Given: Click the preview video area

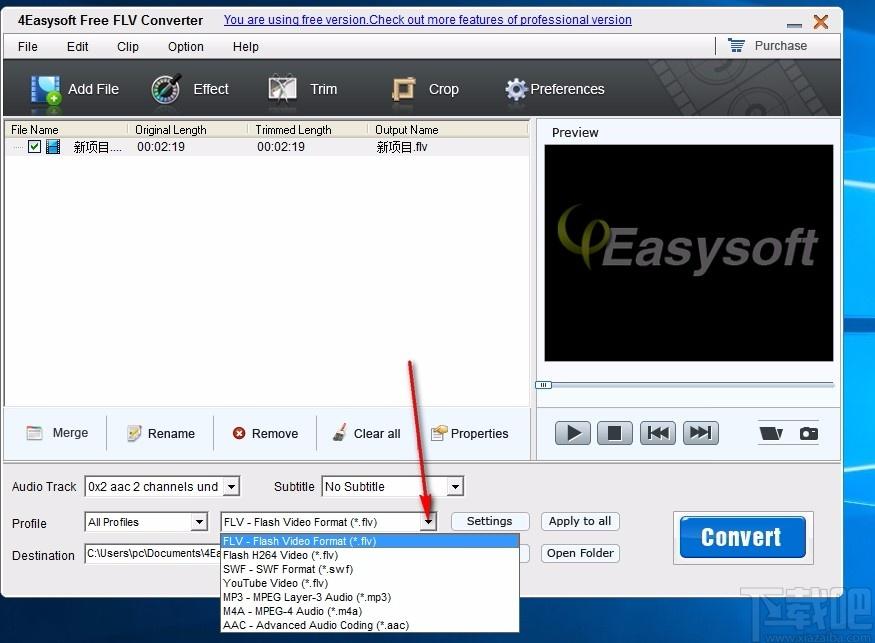Looking at the screenshot, I should tap(689, 253).
